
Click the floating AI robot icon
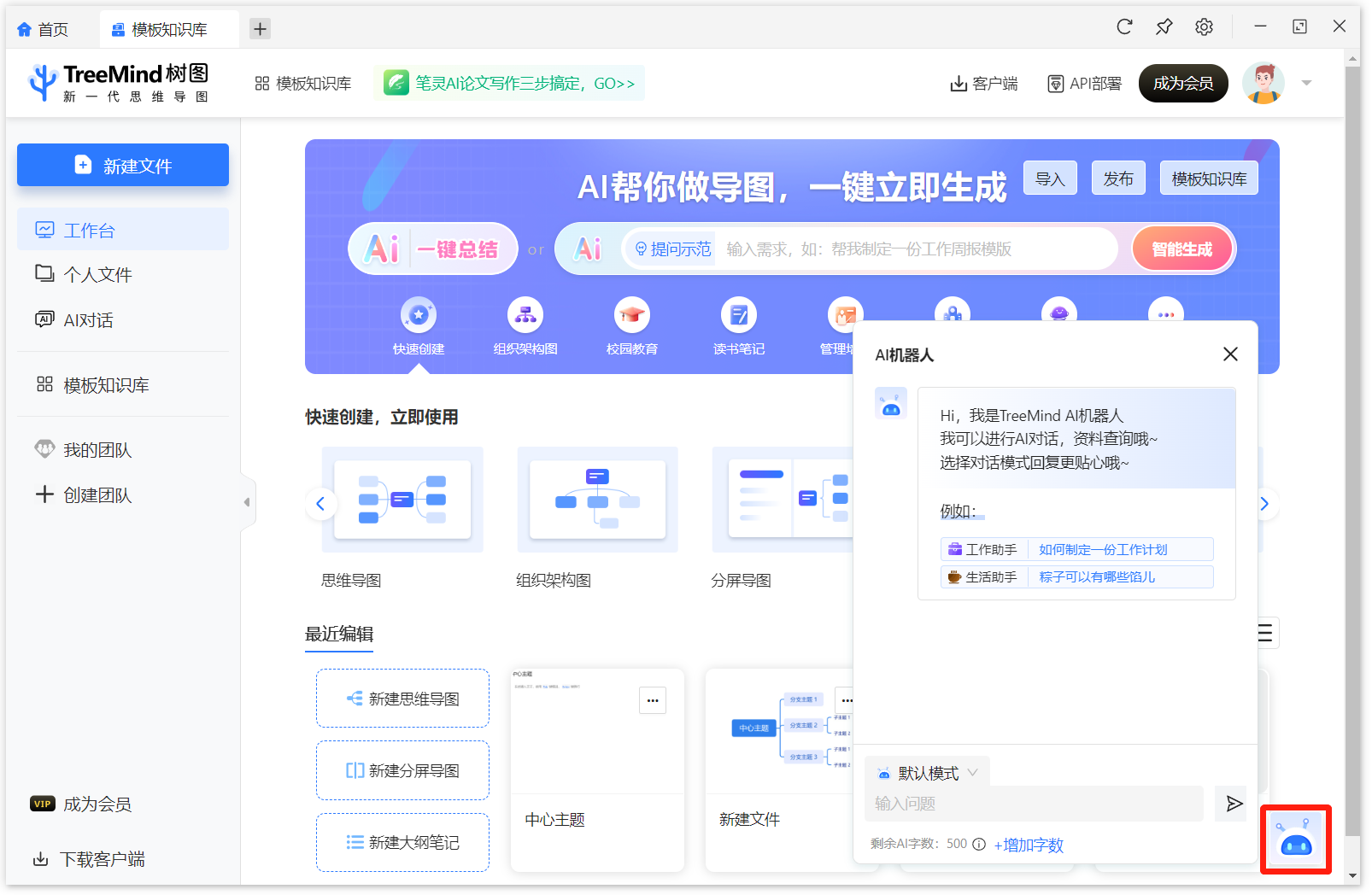tap(1296, 839)
